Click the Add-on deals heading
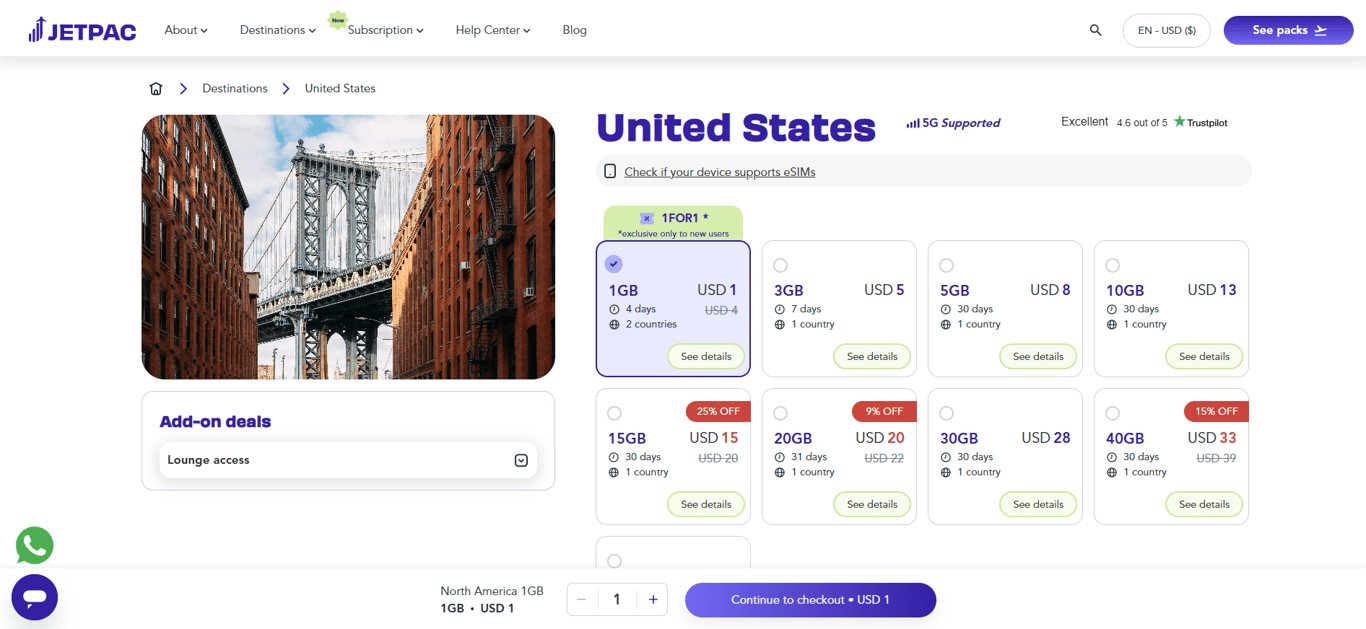Viewport: 1366px width, 629px height. tap(215, 422)
